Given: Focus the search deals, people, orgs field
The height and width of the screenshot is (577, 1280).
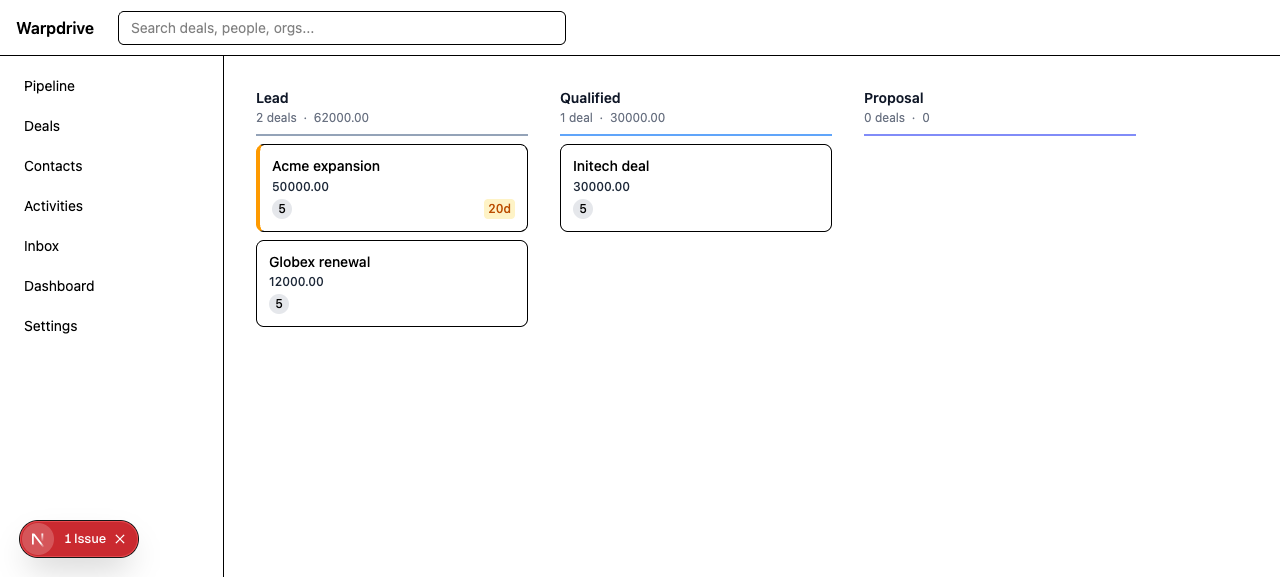Looking at the screenshot, I should click(342, 28).
